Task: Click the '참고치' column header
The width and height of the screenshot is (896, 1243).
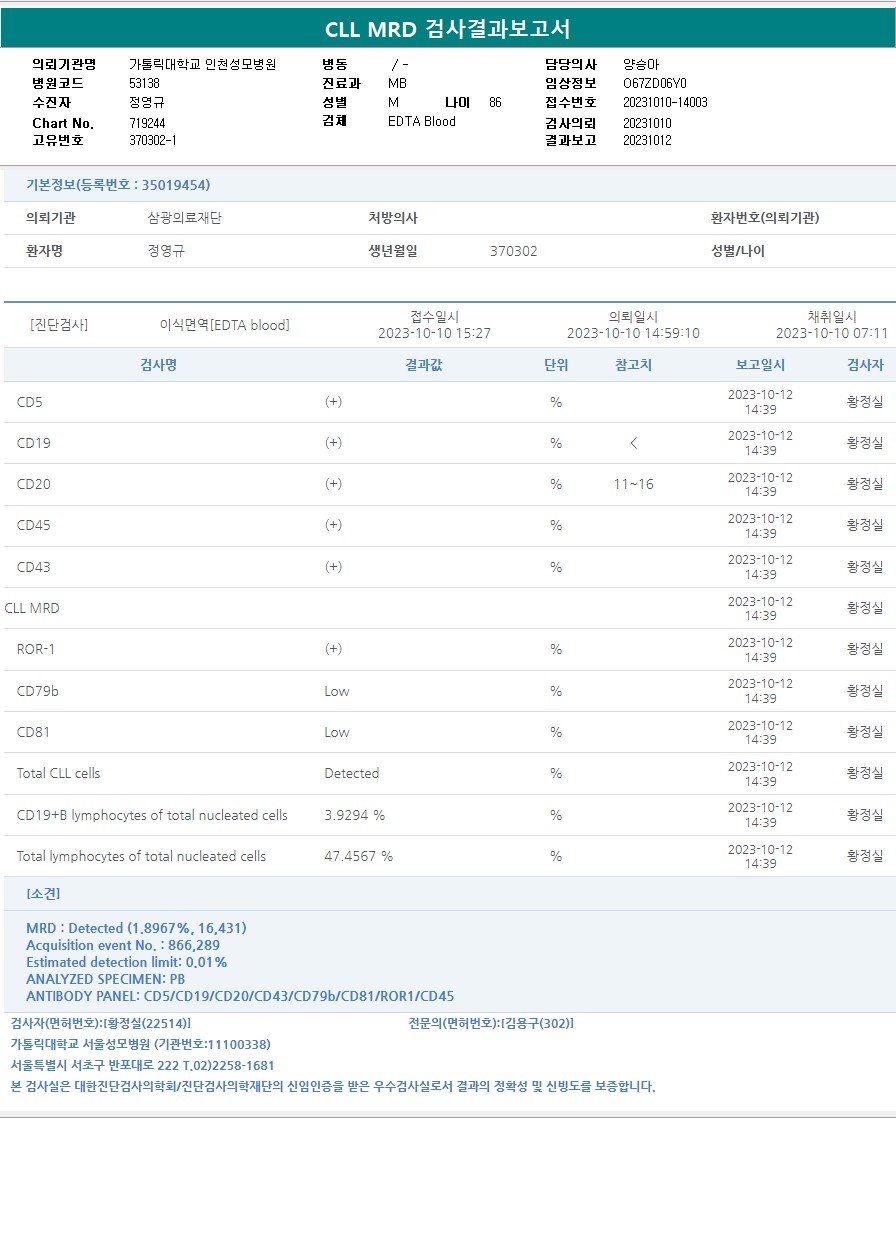Action: [633, 365]
